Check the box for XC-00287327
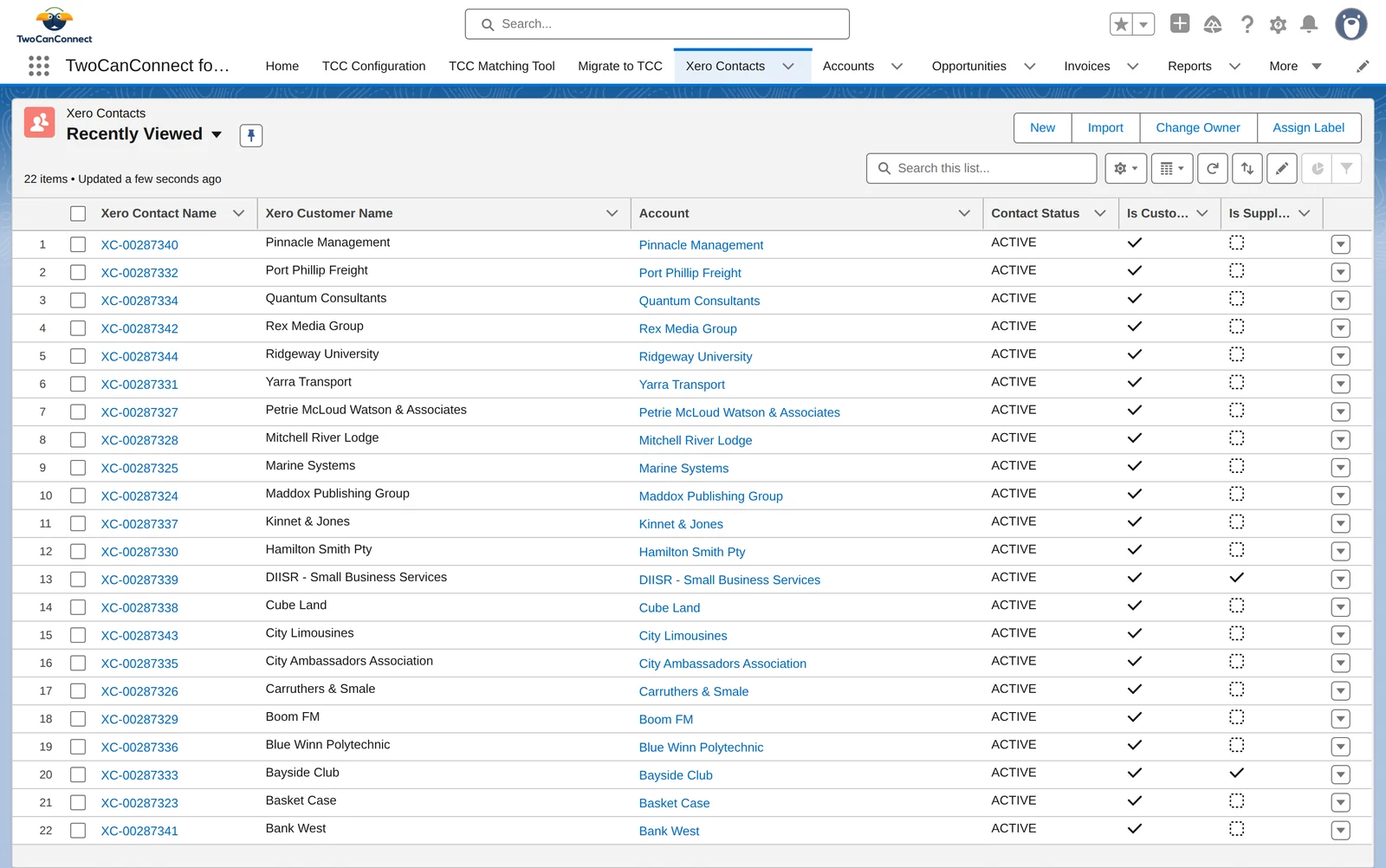This screenshot has height=868, width=1386. tap(78, 411)
